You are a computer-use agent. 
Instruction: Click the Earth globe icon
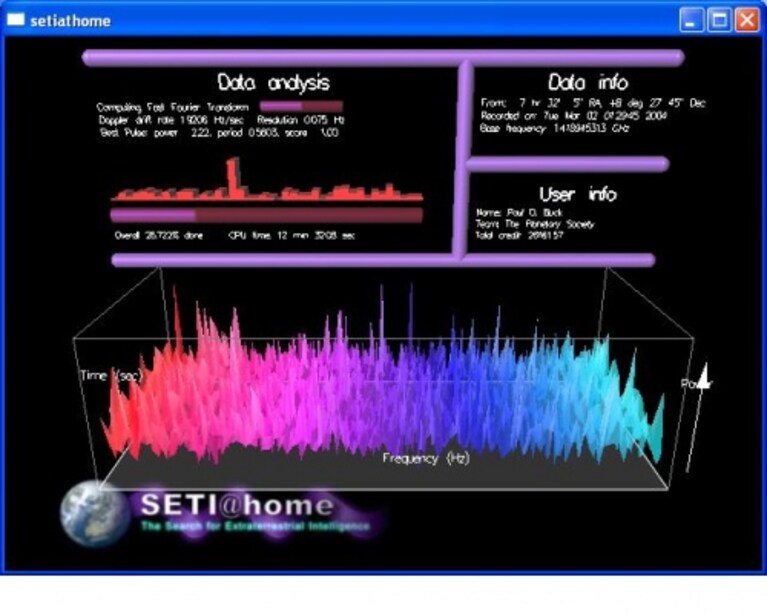click(94, 513)
